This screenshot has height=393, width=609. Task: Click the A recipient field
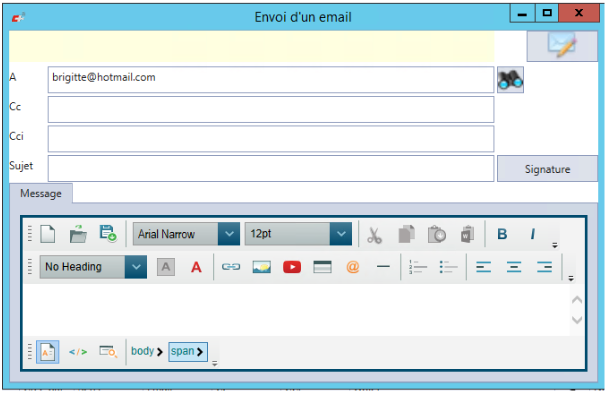point(271,80)
